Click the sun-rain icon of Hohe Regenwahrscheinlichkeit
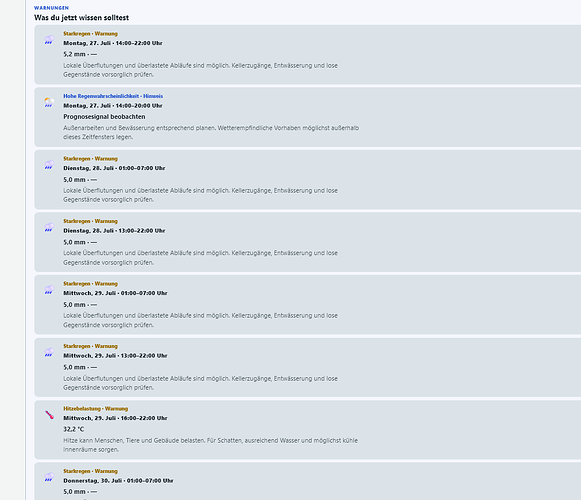The height and width of the screenshot is (500, 581). point(49,102)
